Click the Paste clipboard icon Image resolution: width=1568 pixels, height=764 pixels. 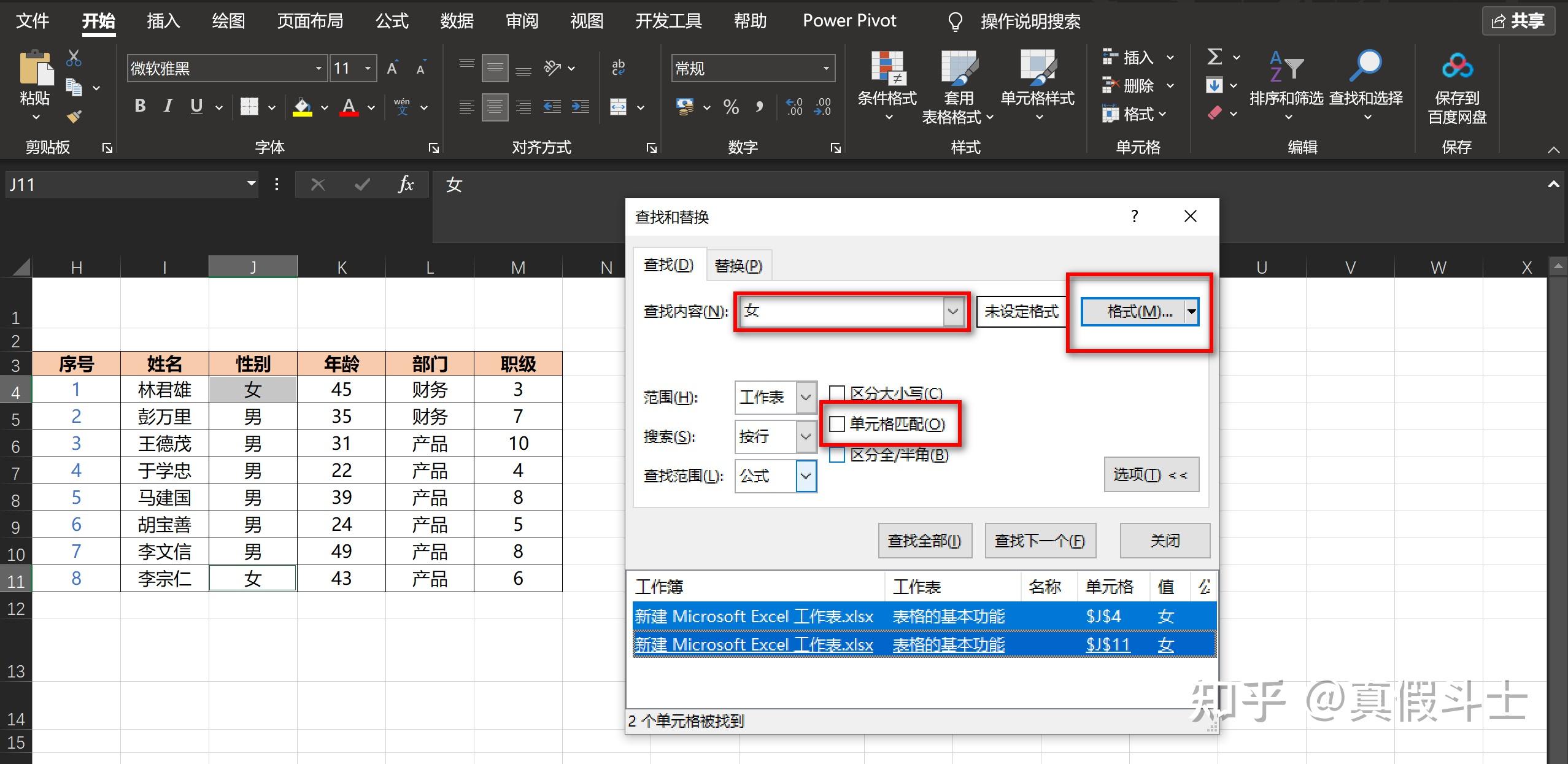36,68
